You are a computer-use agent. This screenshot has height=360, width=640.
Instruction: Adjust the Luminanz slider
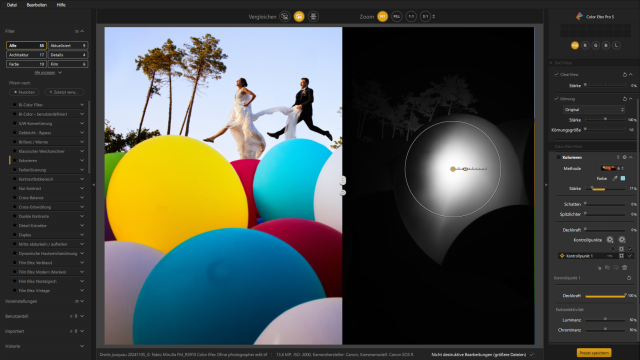[605, 320]
